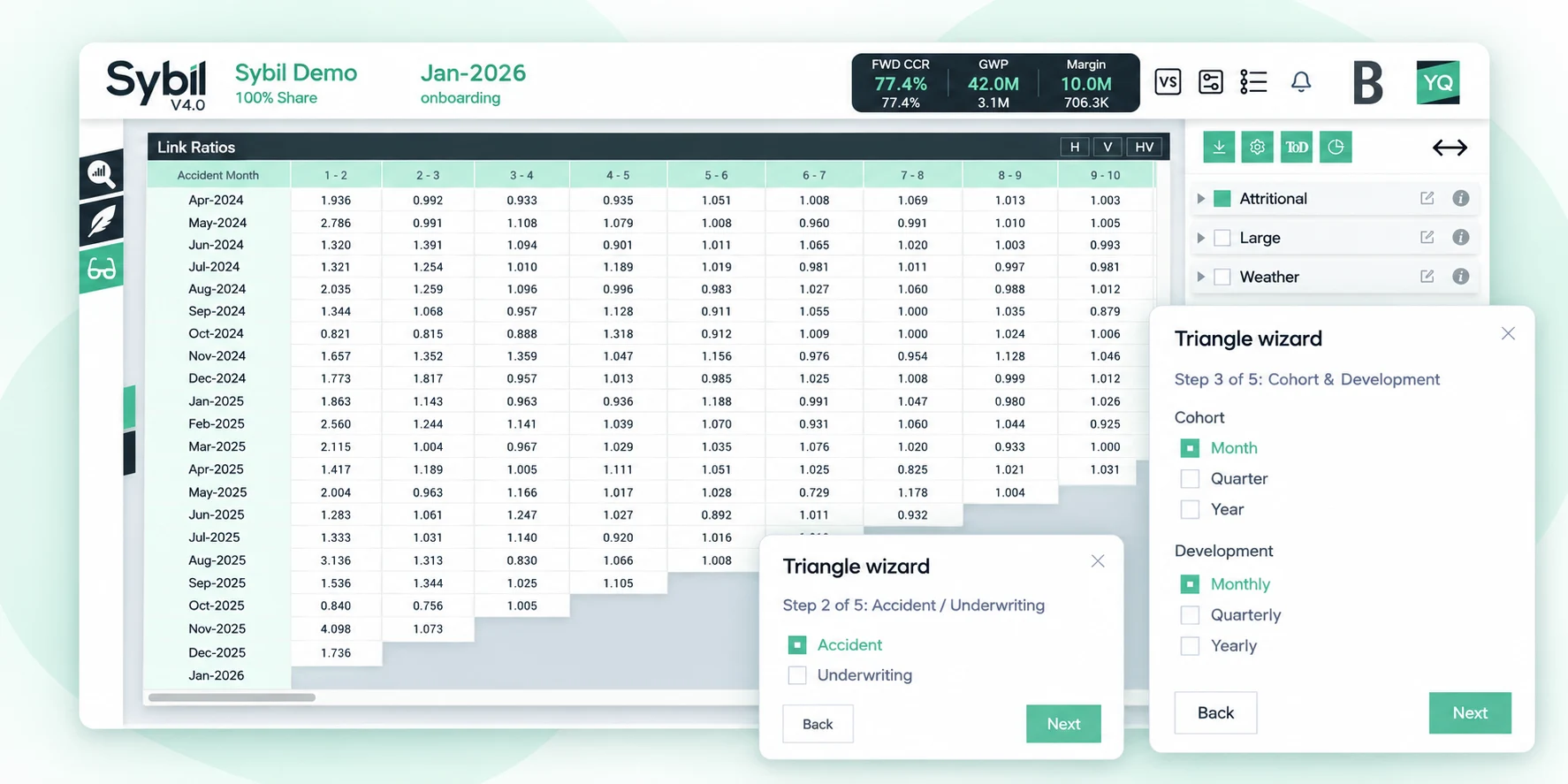Edit the Attritional row pencil icon
The width and height of the screenshot is (1568, 784).
tap(1427, 199)
